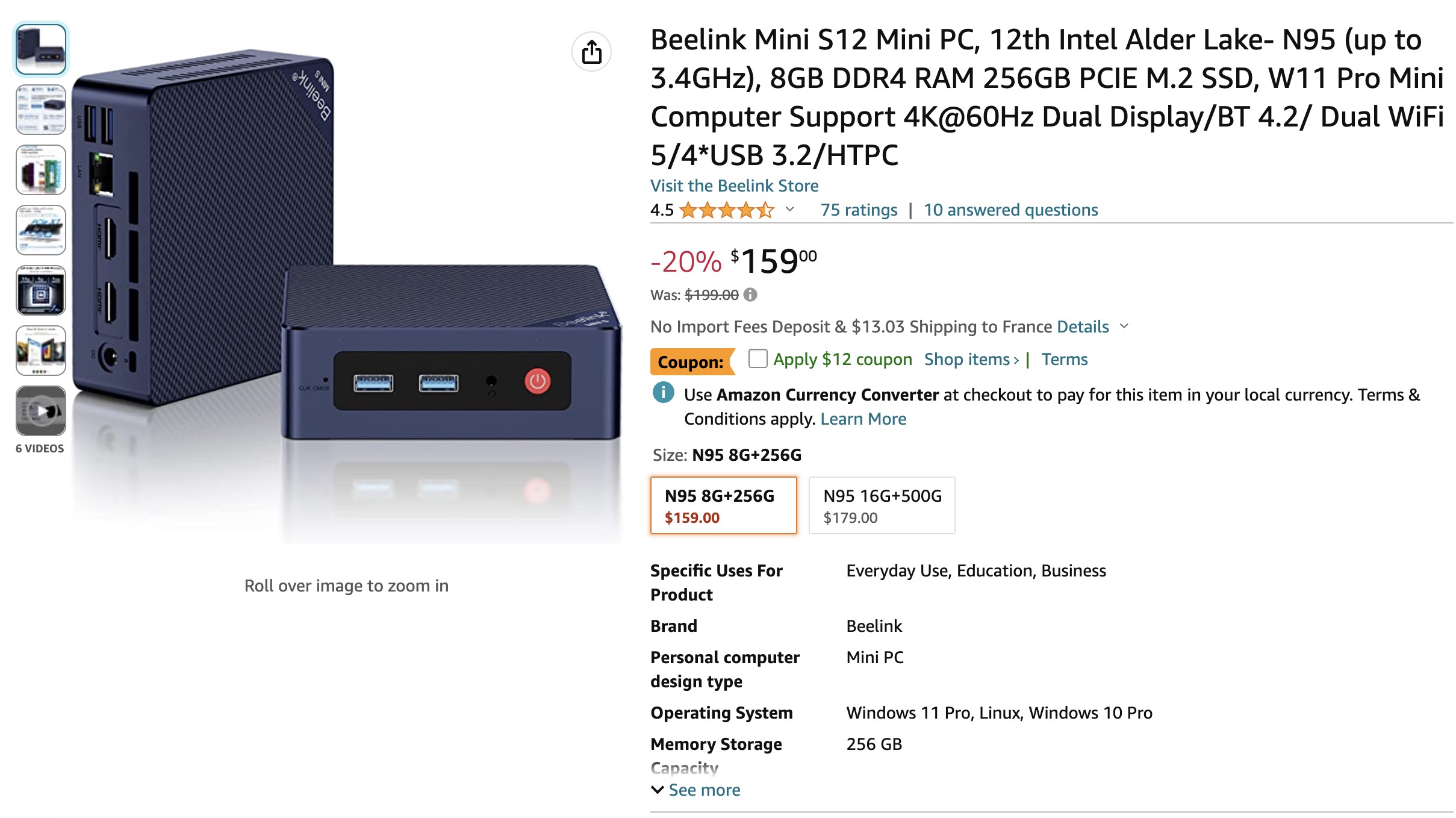Viewport: 1456px width, 818px height.
Task: Click the share icon
Action: tap(593, 52)
